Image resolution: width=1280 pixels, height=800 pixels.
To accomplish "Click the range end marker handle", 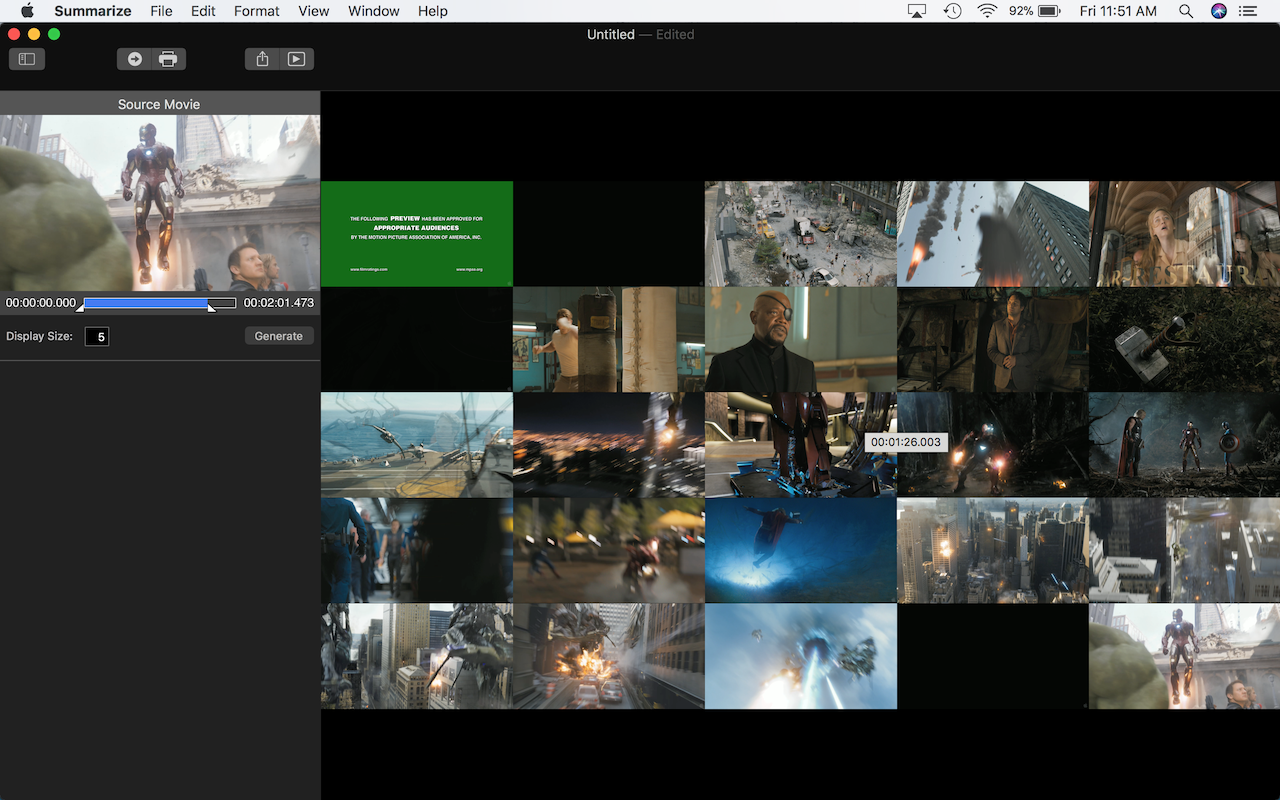I will point(211,307).
